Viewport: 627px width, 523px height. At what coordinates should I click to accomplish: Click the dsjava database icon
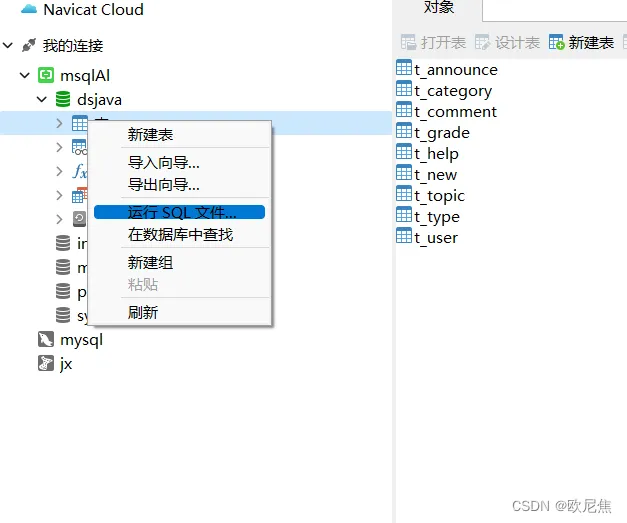coord(63,99)
